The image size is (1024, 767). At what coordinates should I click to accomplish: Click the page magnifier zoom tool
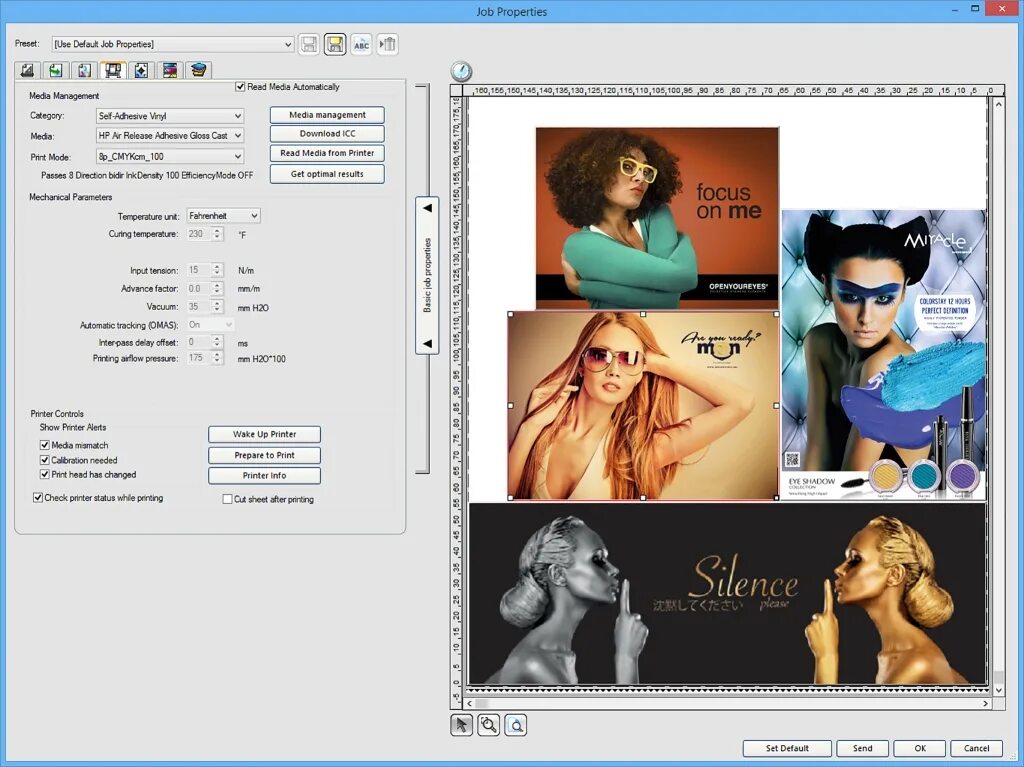coord(516,725)
